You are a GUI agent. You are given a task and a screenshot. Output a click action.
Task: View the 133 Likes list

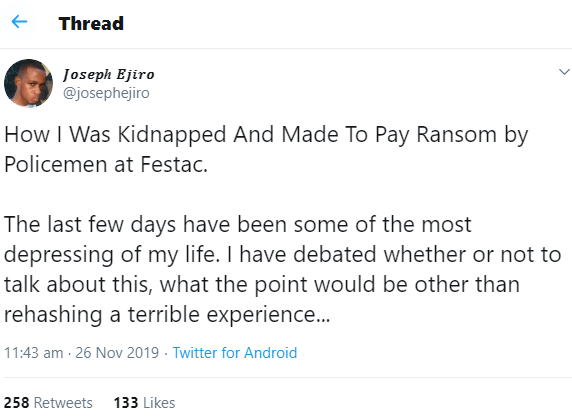144,403
